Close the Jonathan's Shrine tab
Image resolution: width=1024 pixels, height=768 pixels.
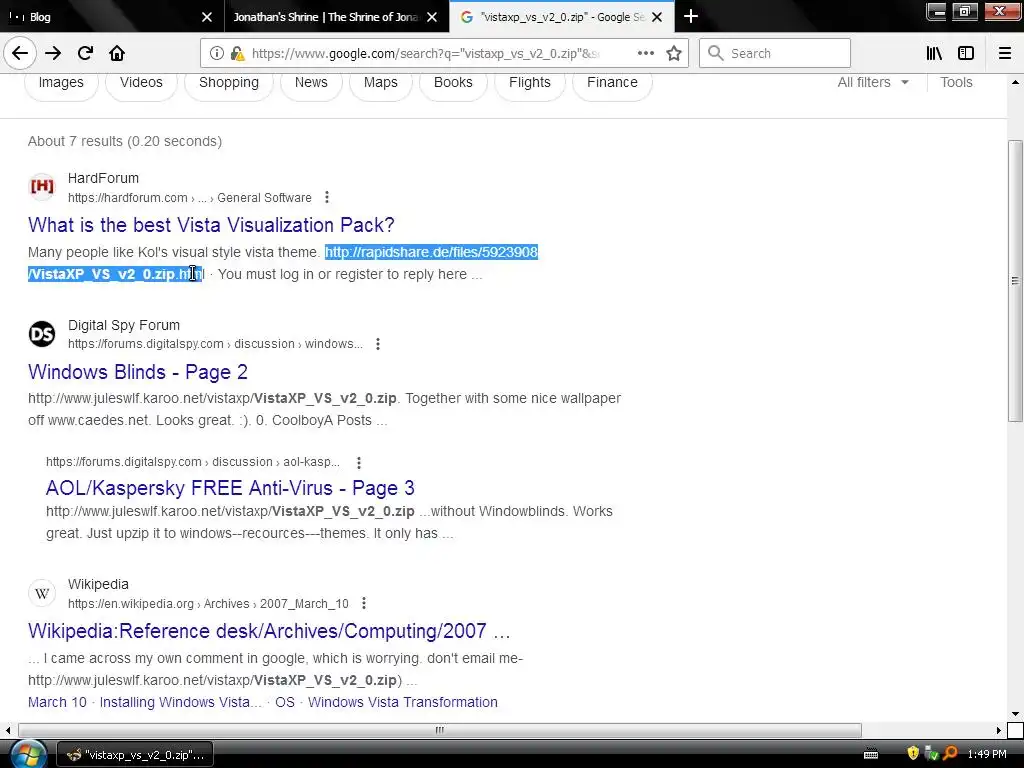coord(432,17)
